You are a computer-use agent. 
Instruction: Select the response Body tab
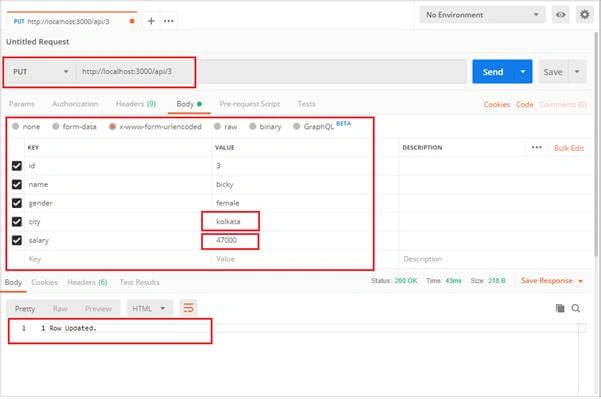13,282
